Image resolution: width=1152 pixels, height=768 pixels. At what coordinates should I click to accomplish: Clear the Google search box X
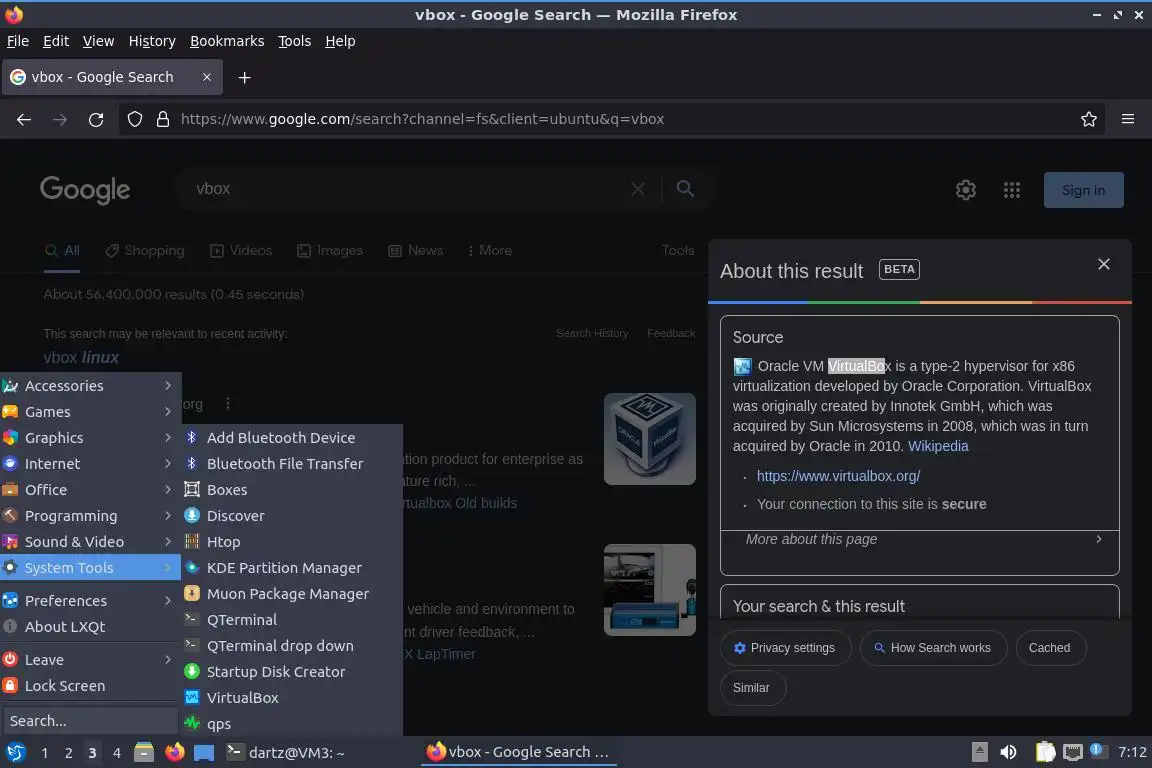click(638, 189)
